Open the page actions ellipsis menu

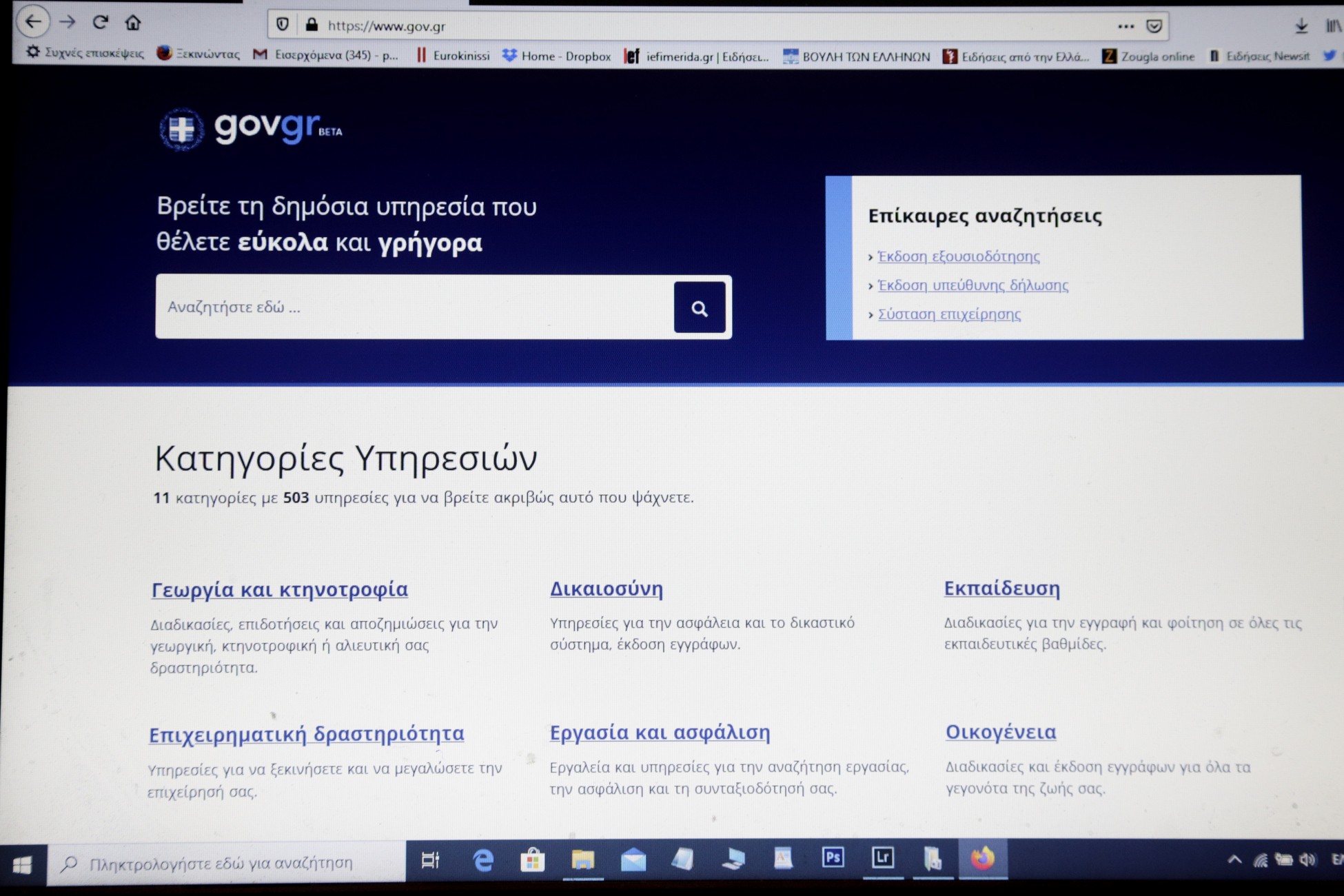tap(1125, 26)
